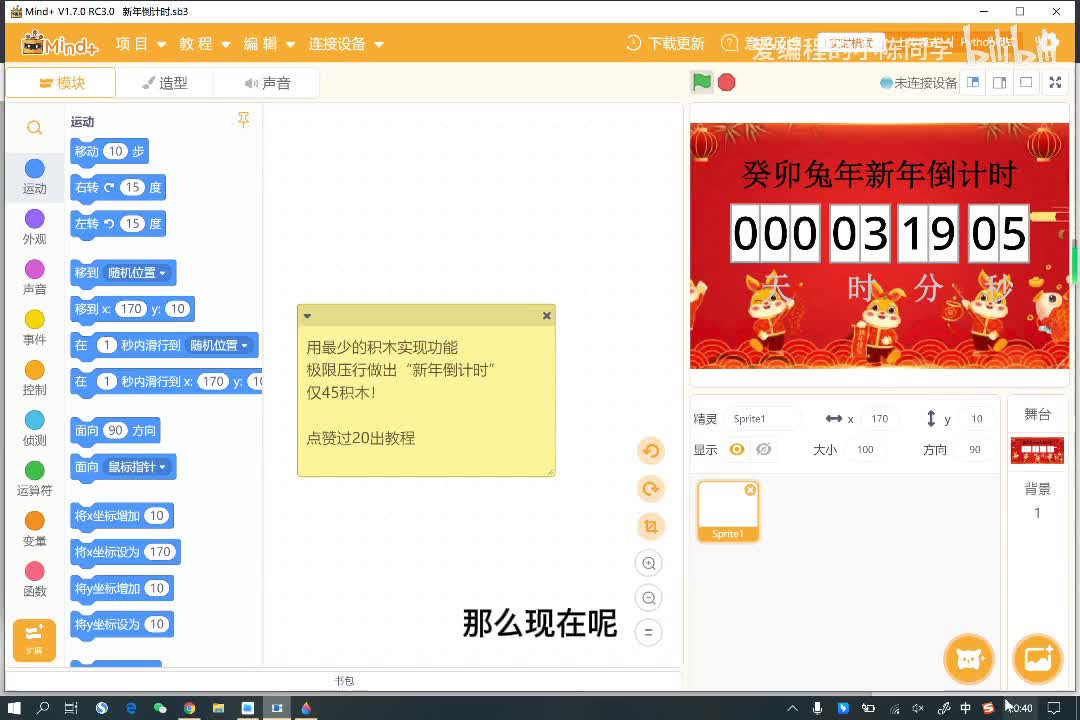
Task: Click the 右转 15 度 block
Action: [x=118, y=187]
